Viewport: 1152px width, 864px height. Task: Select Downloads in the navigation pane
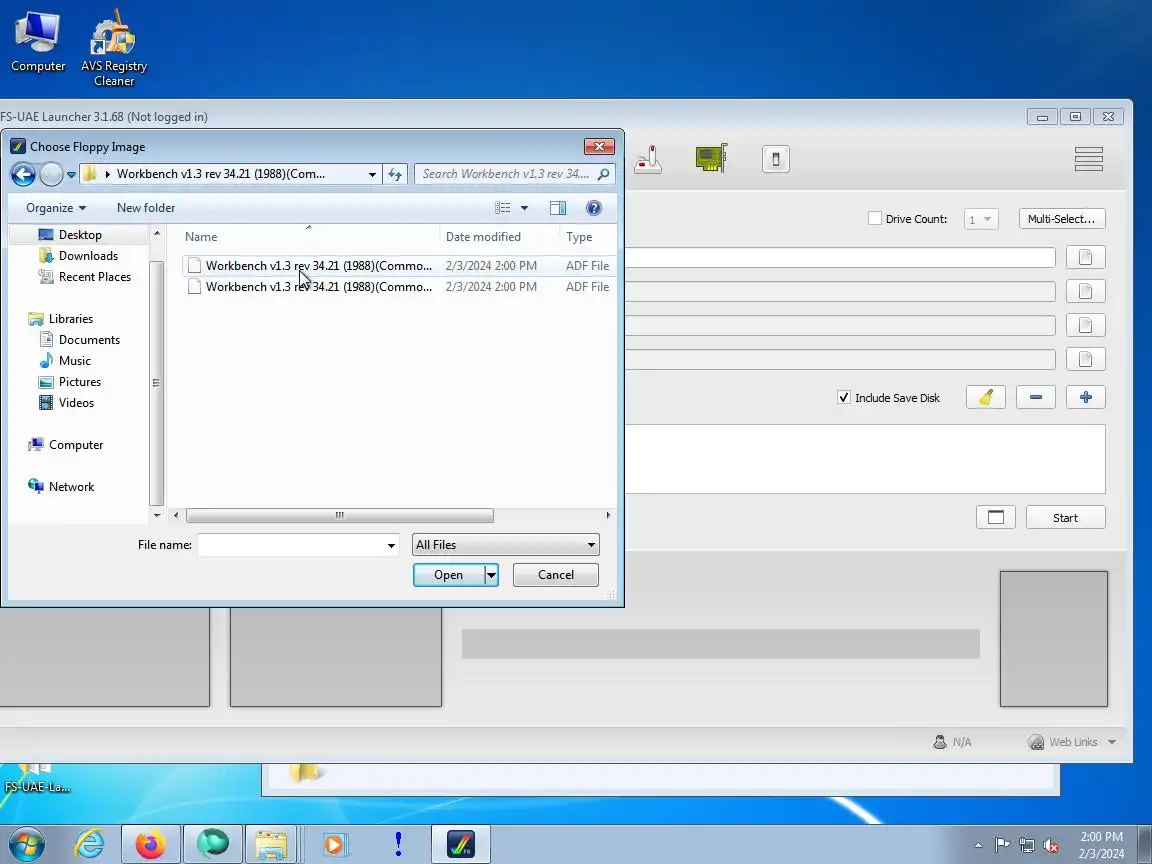88,256
